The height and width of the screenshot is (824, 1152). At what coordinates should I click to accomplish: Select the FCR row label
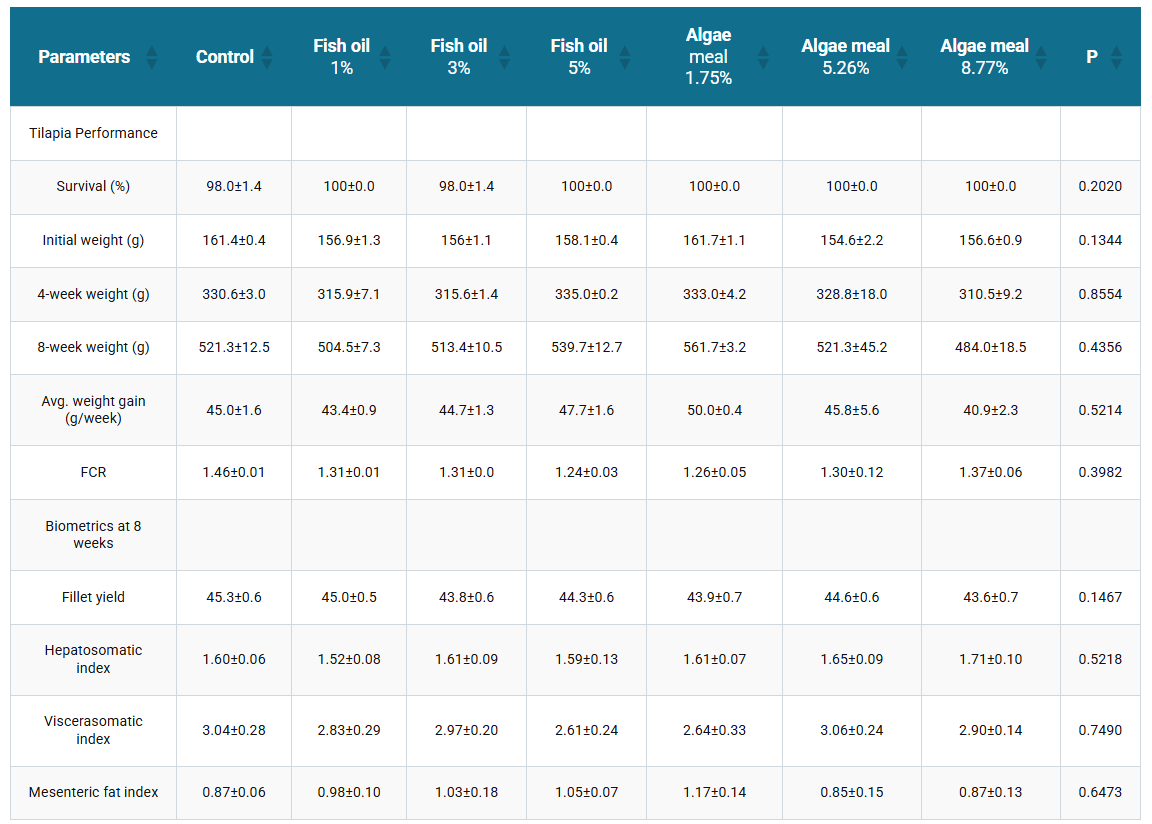(x=92, y=472)
